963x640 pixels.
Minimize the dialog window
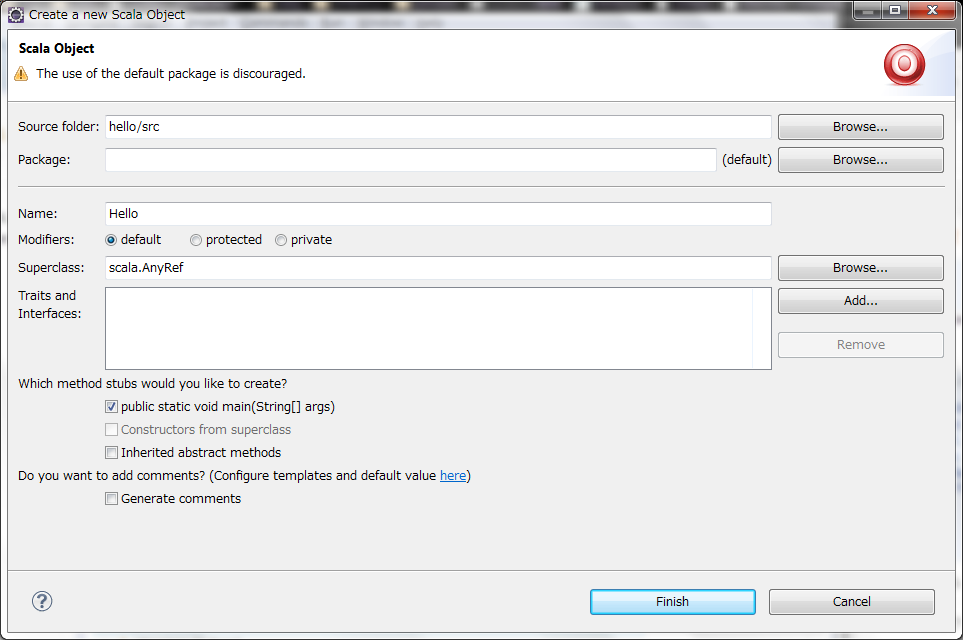(868, 10)
